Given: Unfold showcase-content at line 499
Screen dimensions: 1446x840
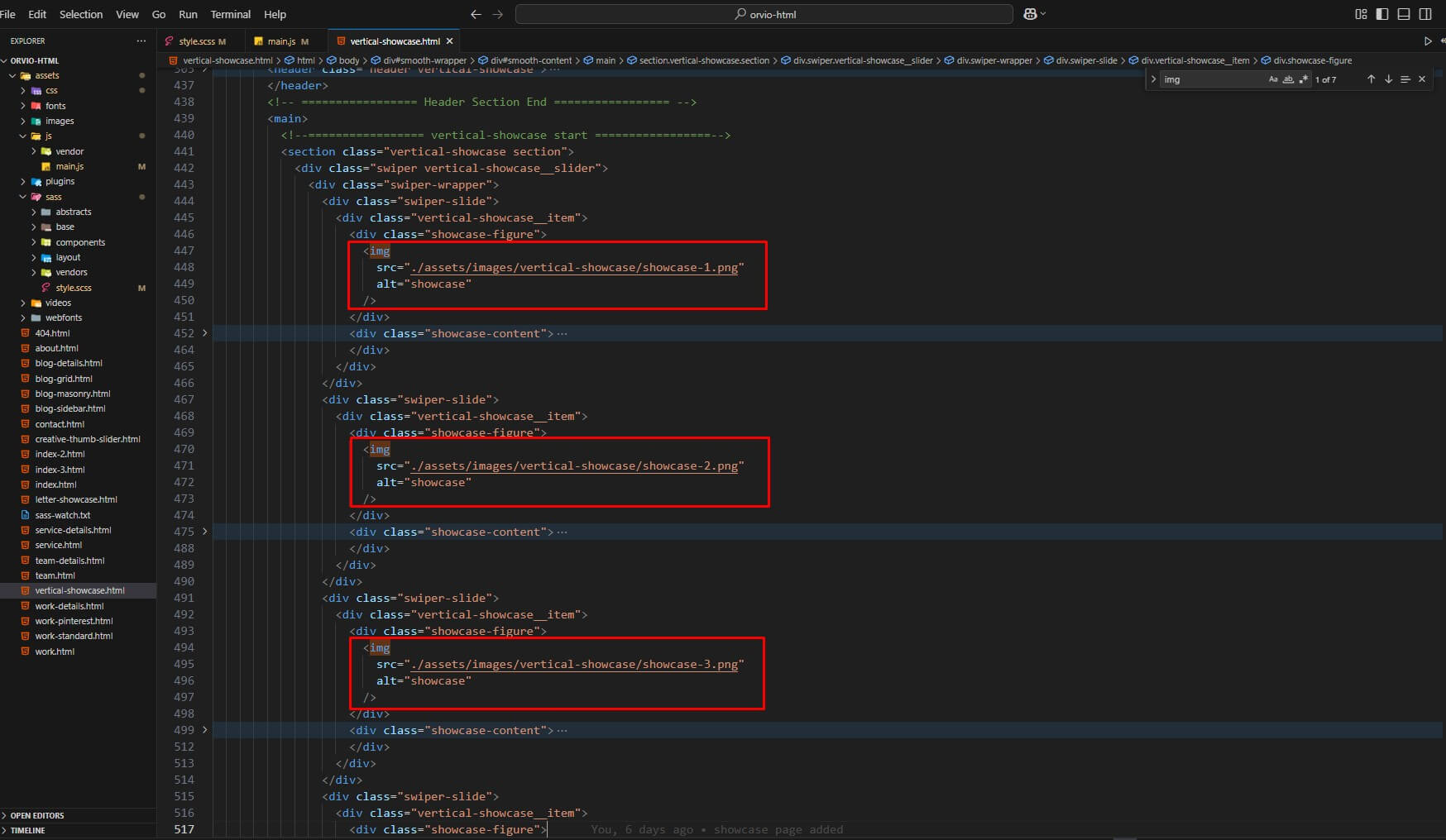Looking at the screenshot, I should [205, 730].
